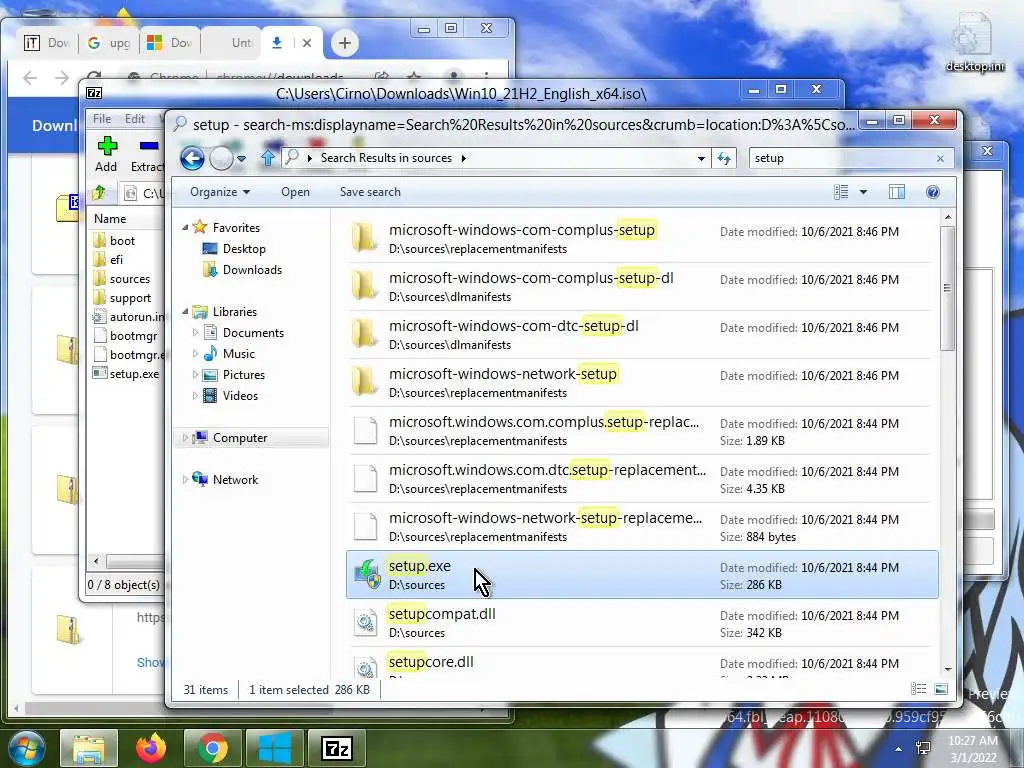Click the up-level arrow in Explorer

click(x=268, y=157)
